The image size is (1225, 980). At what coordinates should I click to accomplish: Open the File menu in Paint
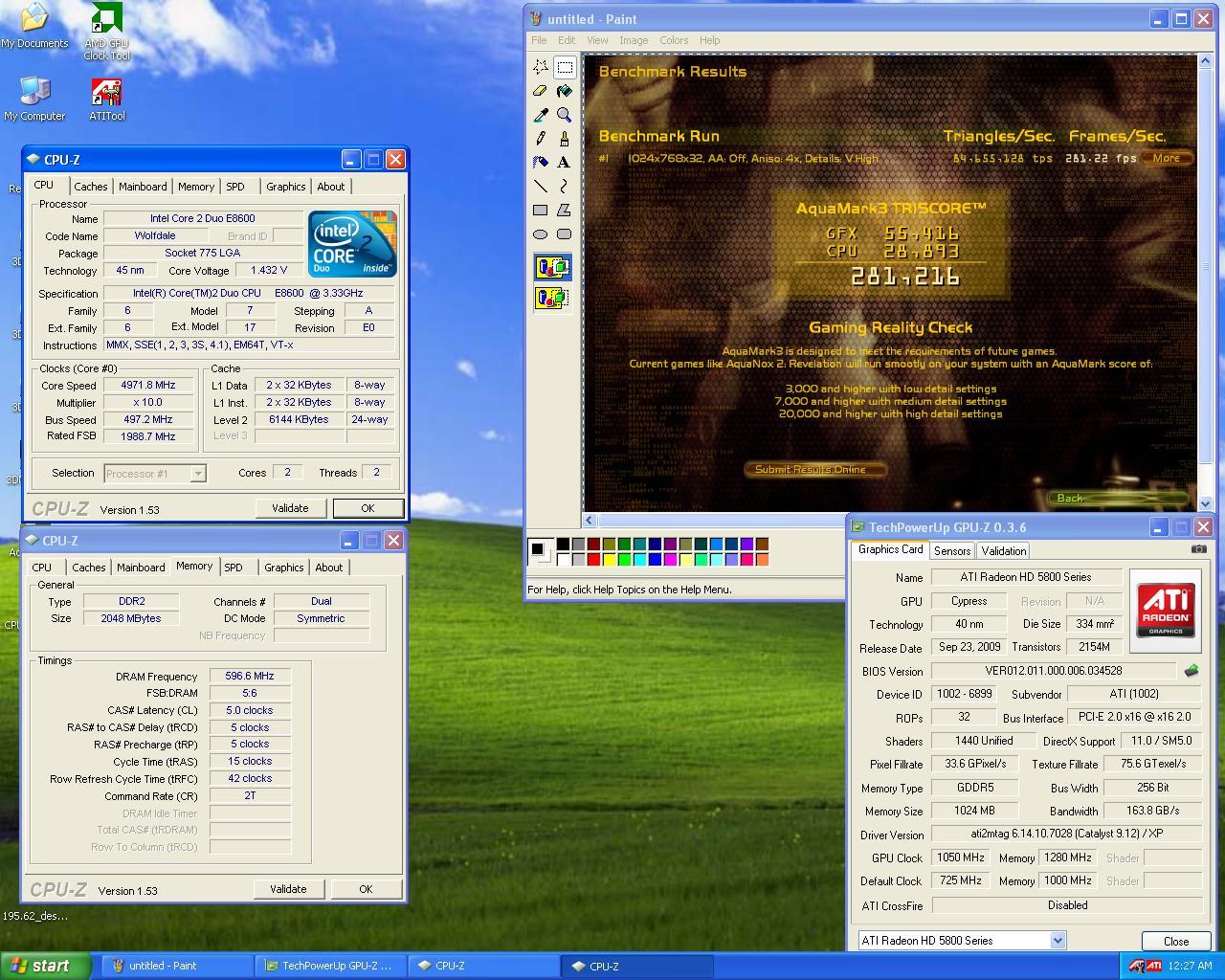tap(539, 40)
